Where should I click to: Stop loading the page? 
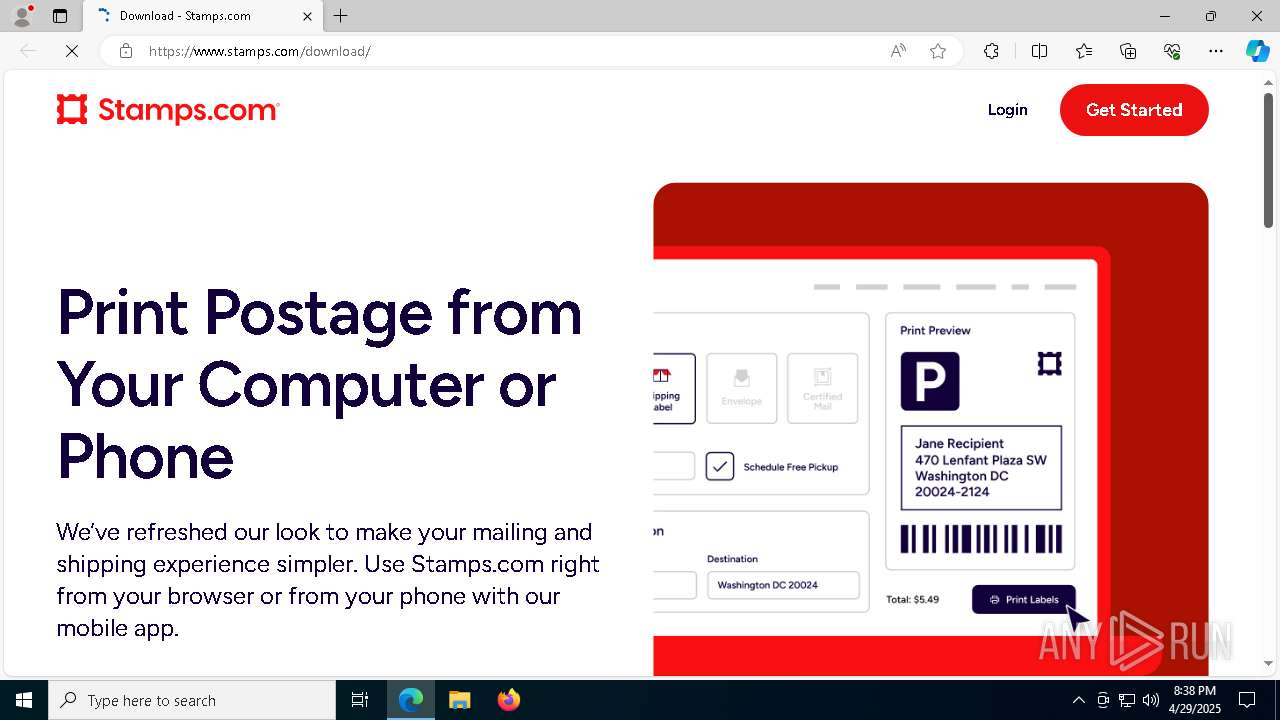pos(72,51)
